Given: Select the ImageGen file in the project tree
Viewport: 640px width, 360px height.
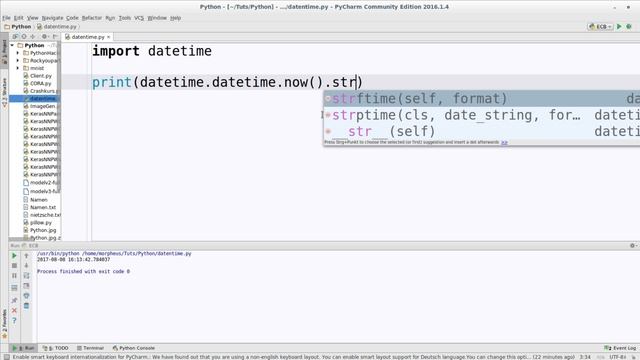Looking at the screenshot, I should [x=41, y=106].
